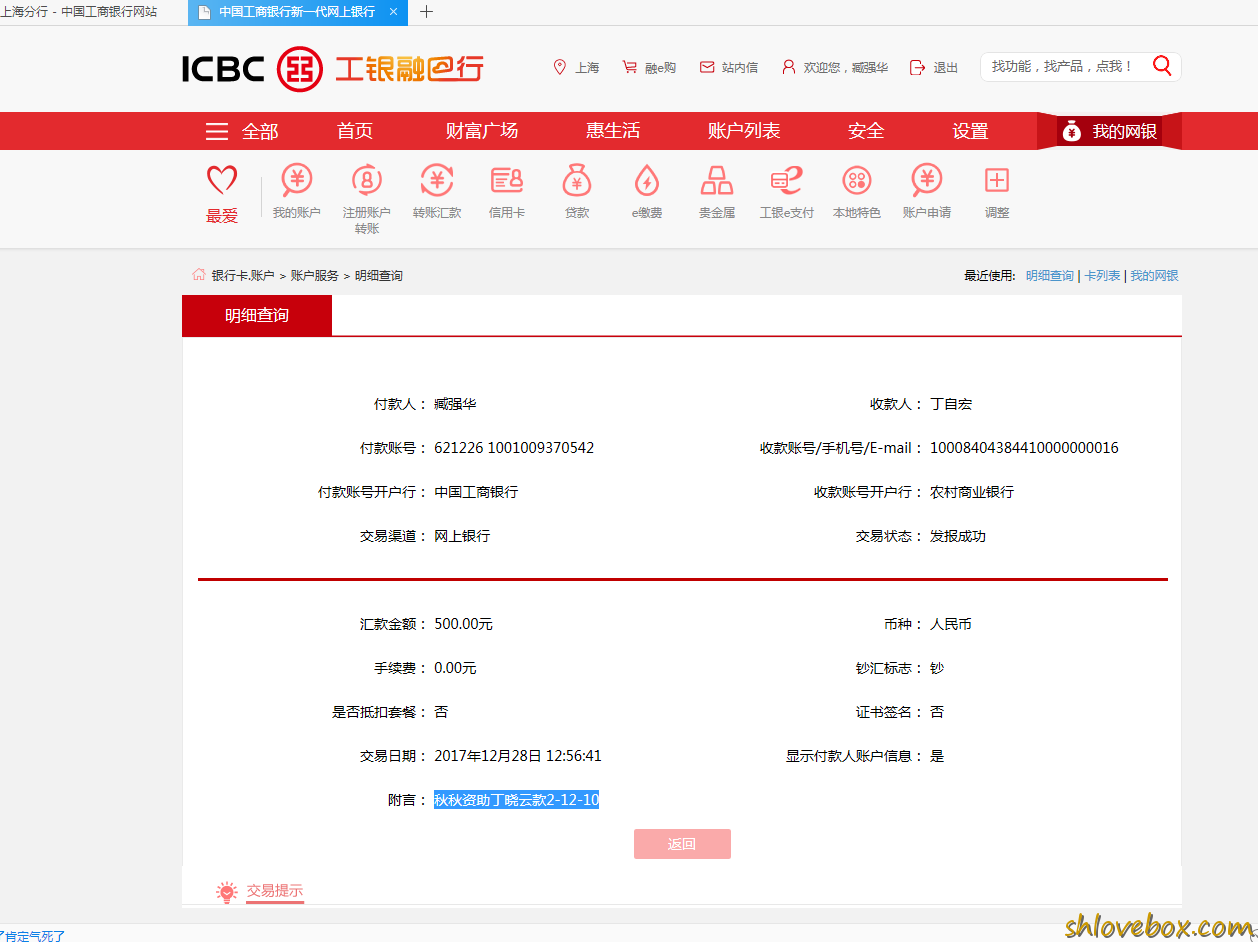Open 贷款 money bag icon
Viewport: 1258px width, 942px height.
pos(577,180)
